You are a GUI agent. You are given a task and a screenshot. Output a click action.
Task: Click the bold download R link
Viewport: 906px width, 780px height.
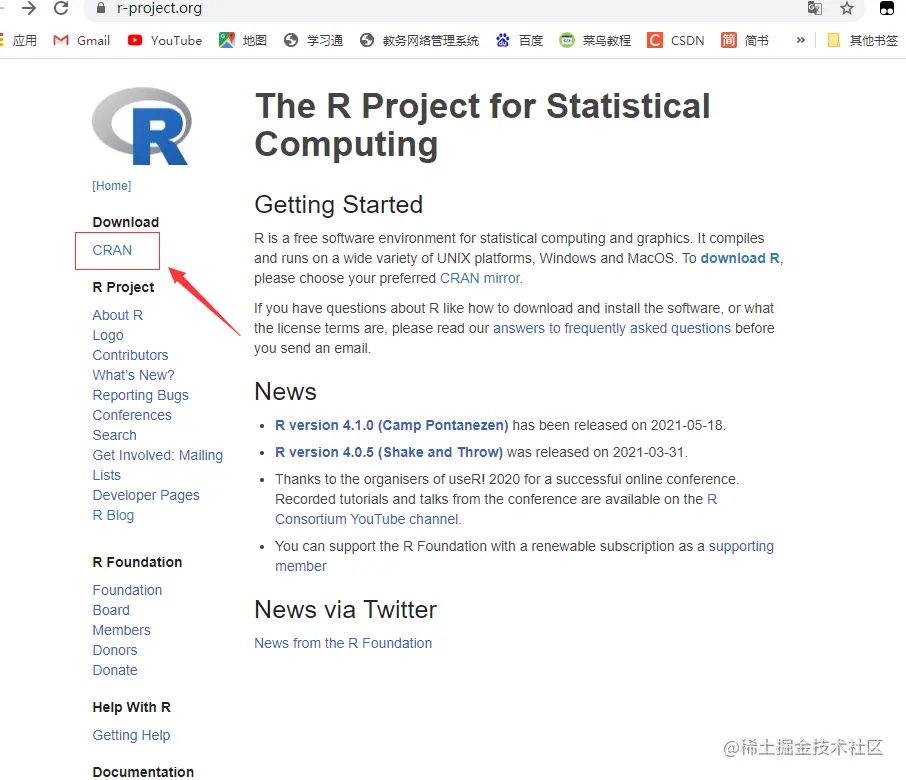click(740, 258)
